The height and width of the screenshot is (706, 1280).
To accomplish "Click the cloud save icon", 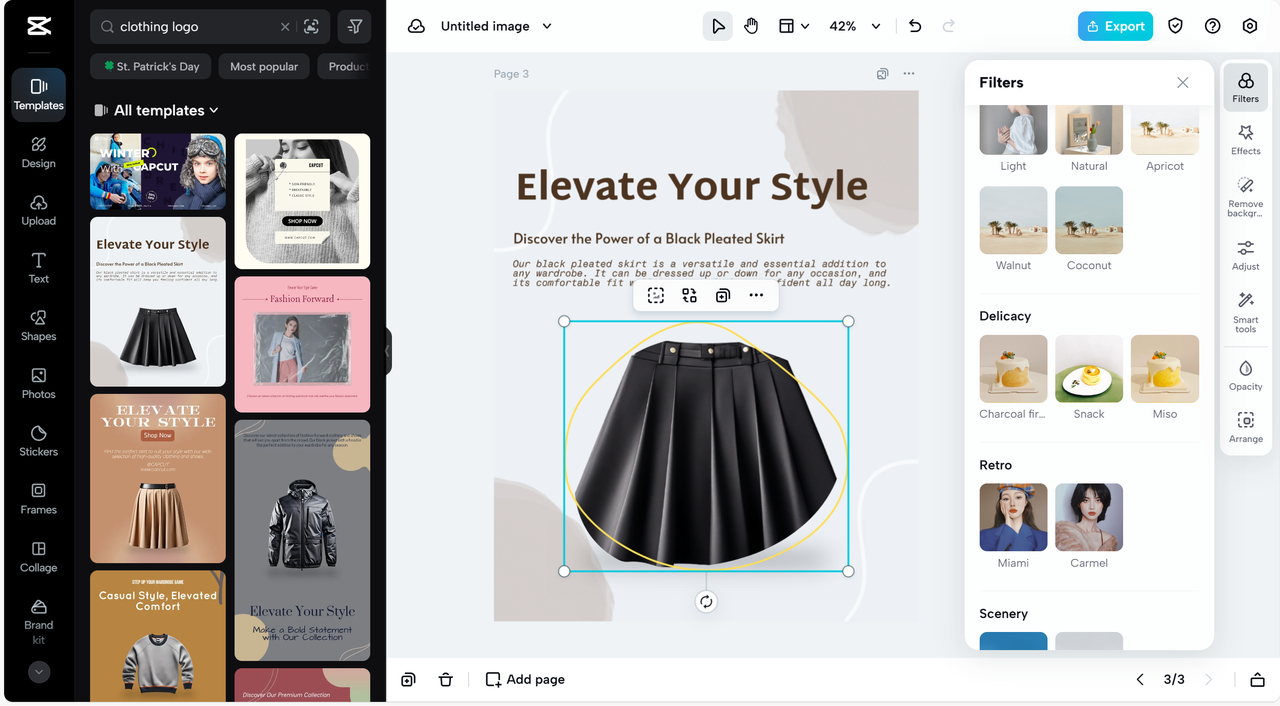I will [x=416, y=26].
